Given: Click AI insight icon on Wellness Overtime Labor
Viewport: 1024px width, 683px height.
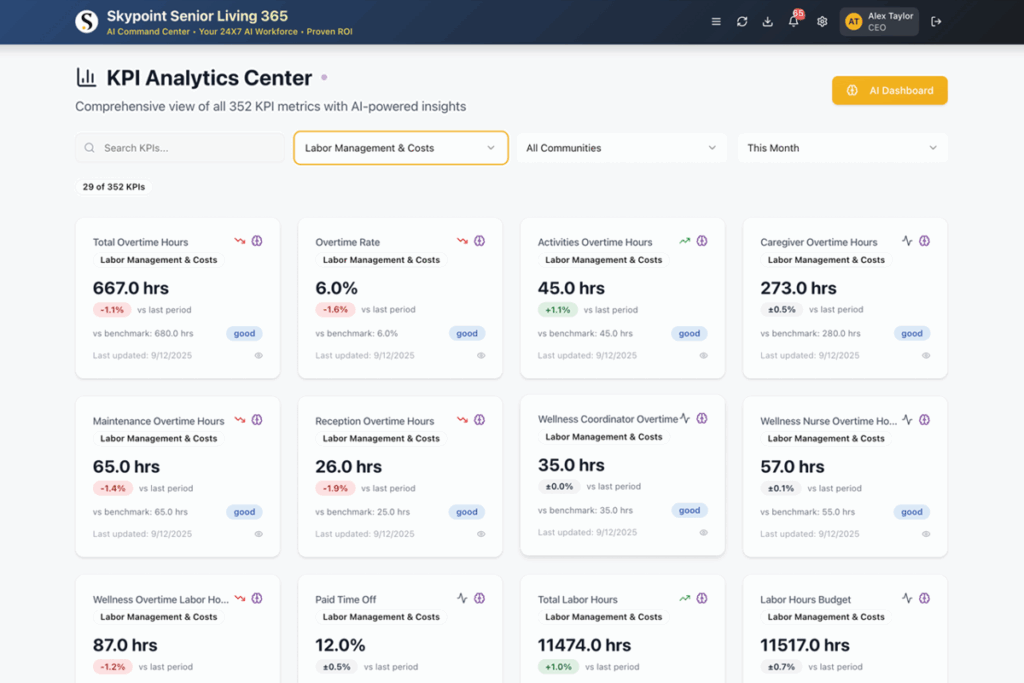Looking at the screenshot, I should pyautogui.click(x=257, y=598).
